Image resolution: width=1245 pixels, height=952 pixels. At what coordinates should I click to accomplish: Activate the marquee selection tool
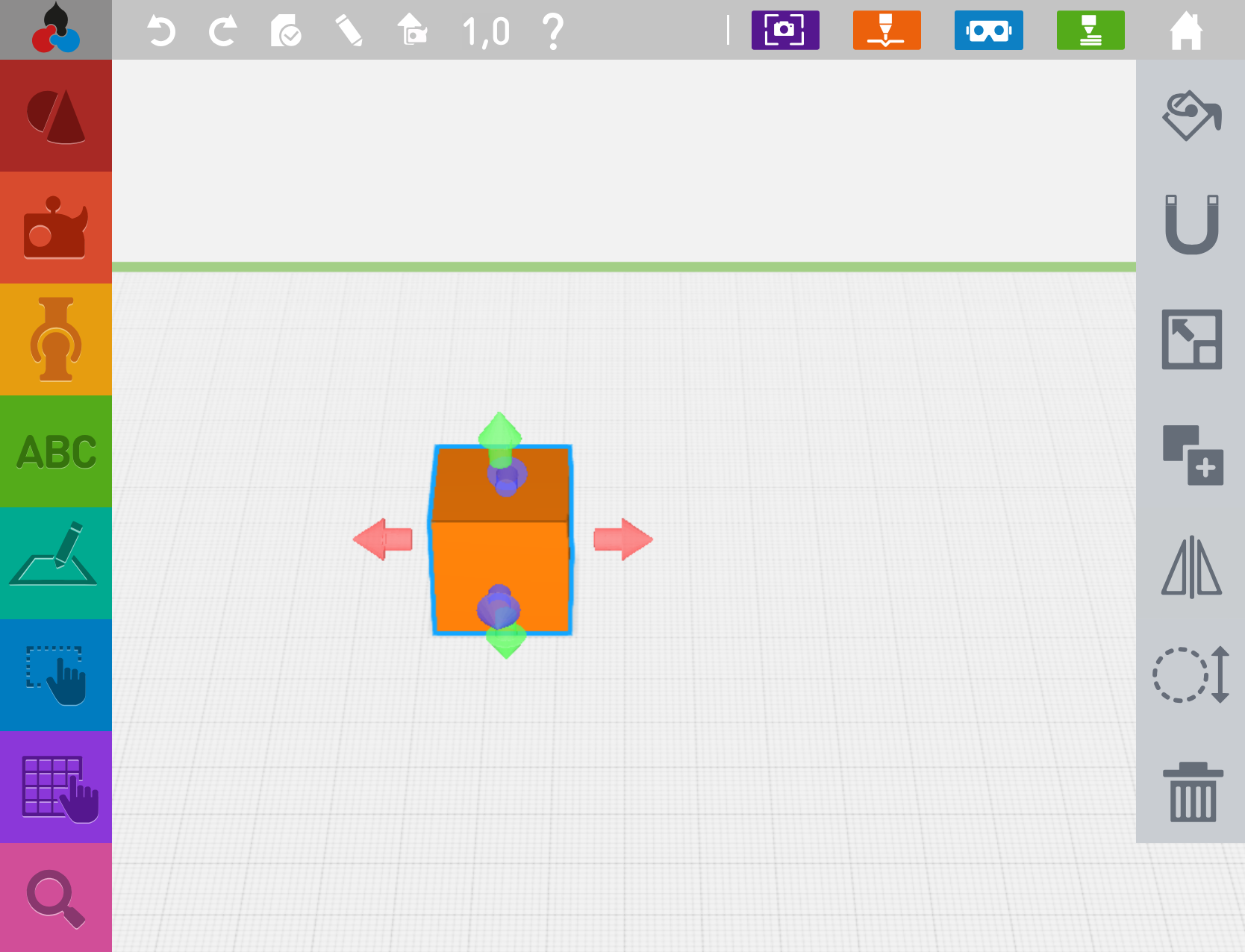click(56, 675)
